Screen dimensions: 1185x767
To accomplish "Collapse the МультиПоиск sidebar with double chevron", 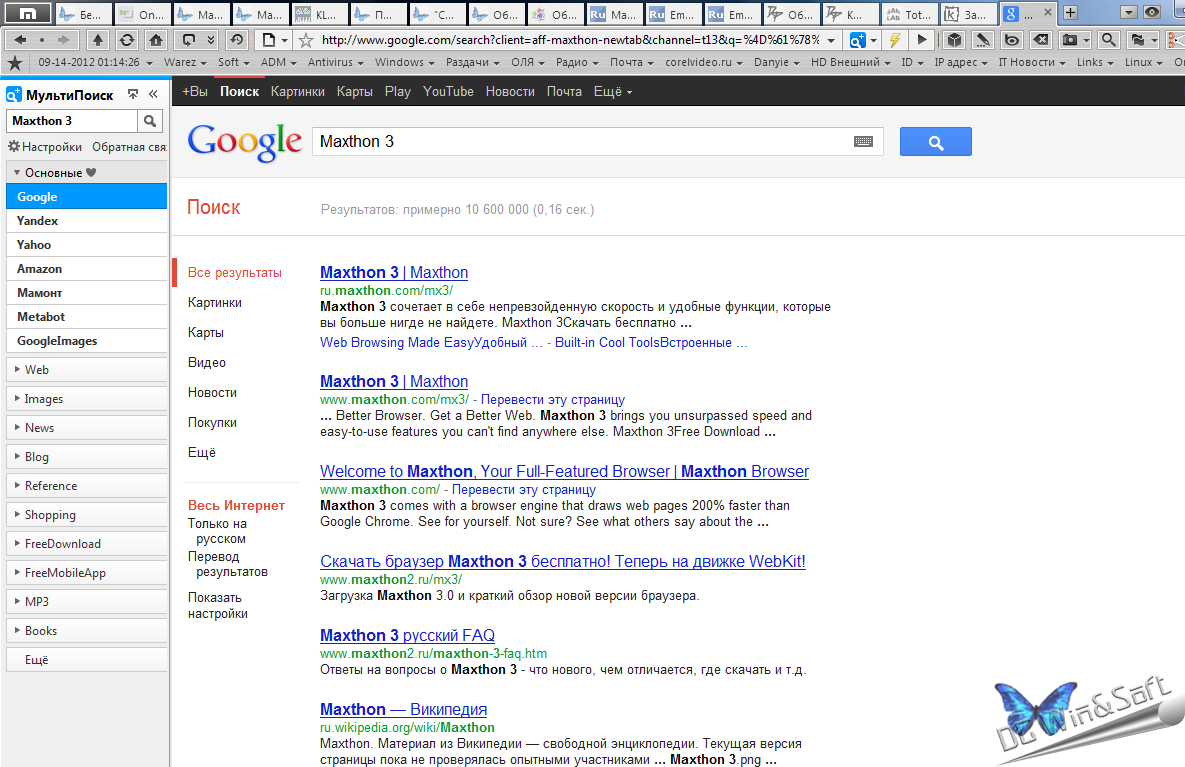I will [153, 94].
